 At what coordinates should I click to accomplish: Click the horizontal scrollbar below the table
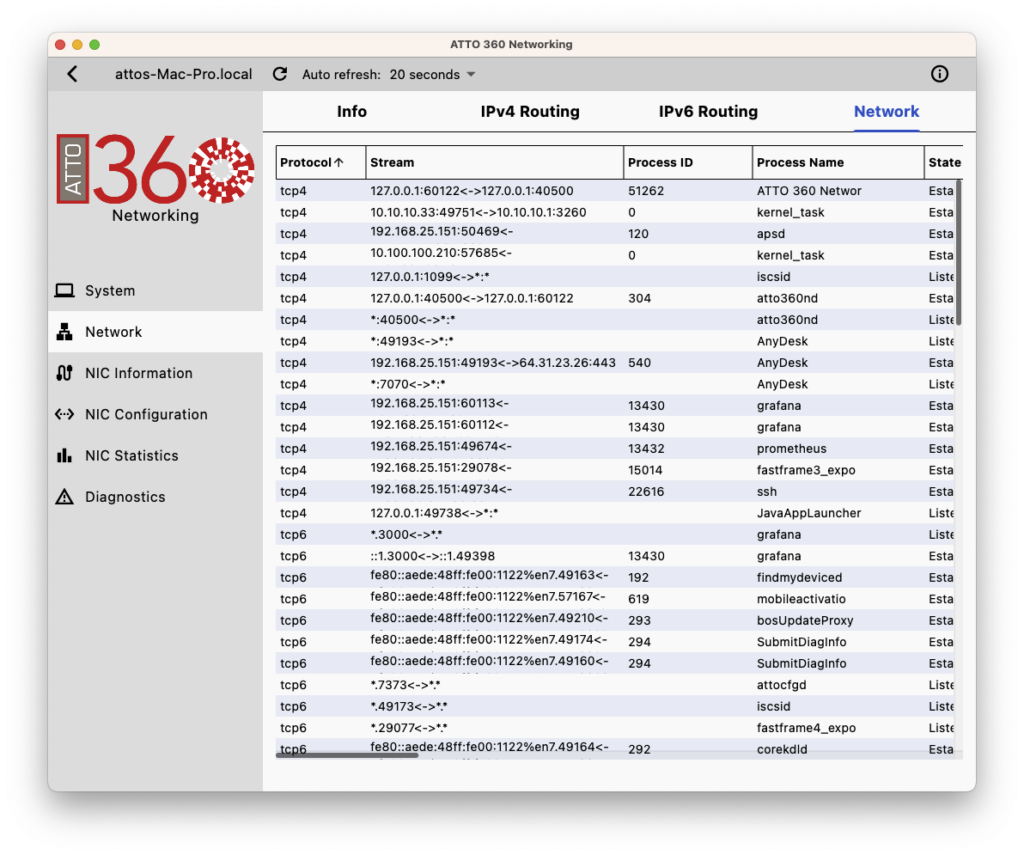pyautogui.click(x=347, y=755)
